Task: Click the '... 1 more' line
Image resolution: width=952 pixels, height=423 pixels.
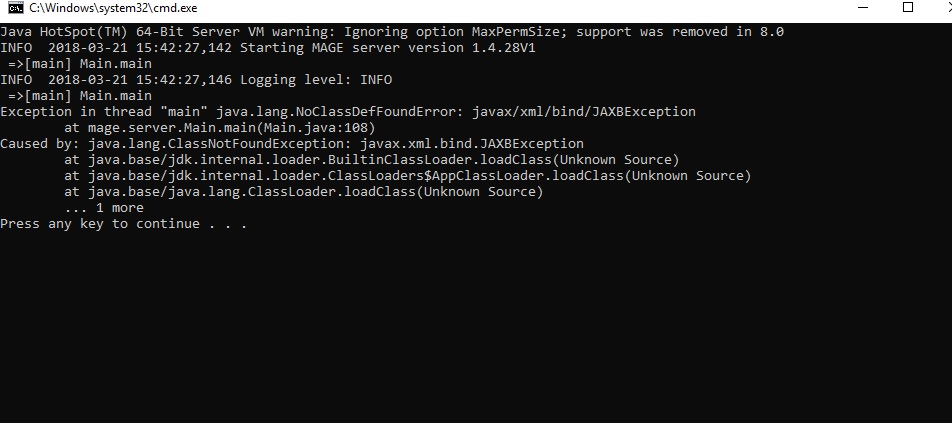Action: click(x=103, y=208)
